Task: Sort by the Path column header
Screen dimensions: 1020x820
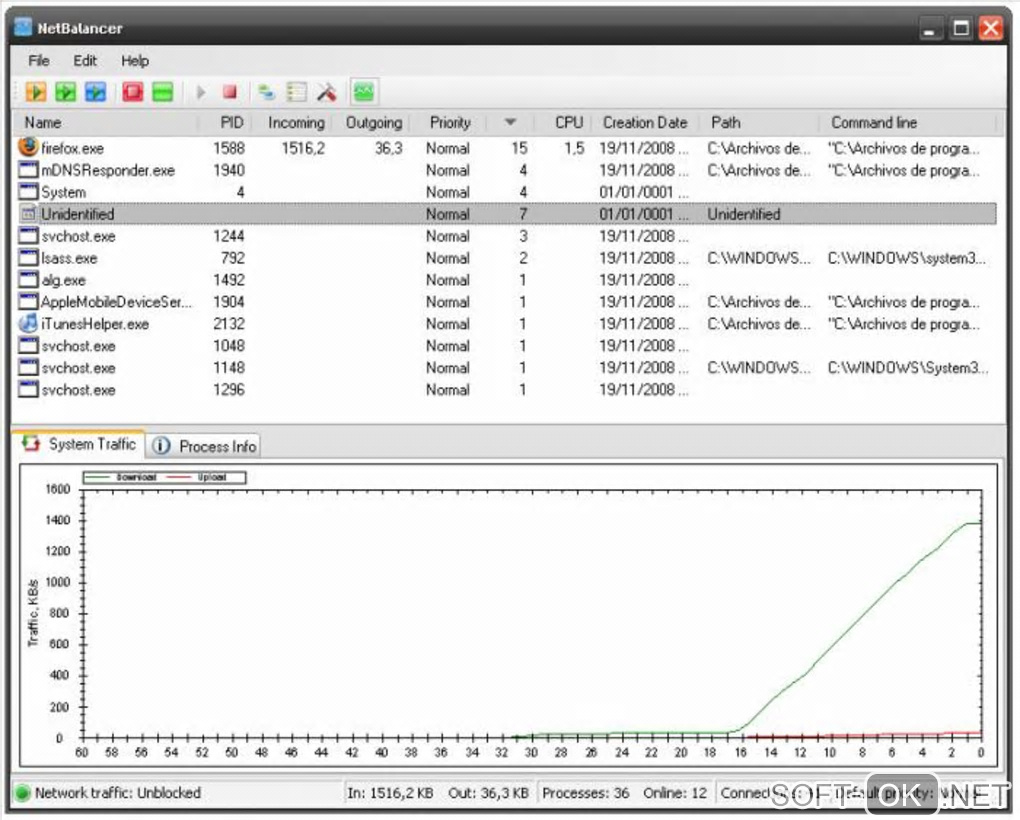Action: pyautogui.click(x=760, y=122)
